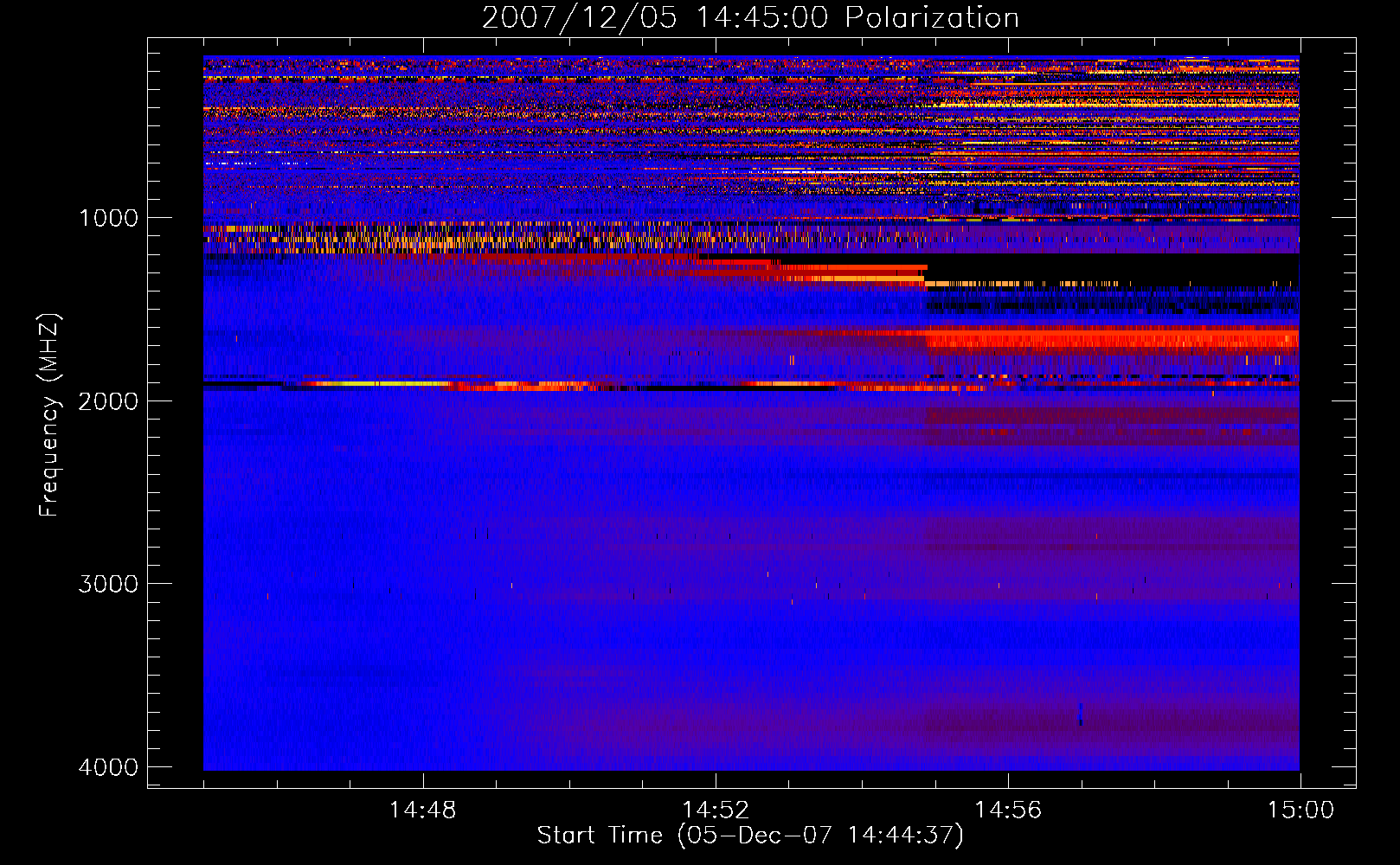Click the 4000 frequency tick label
Screen dimensions: 1400x865
point(108,767)
